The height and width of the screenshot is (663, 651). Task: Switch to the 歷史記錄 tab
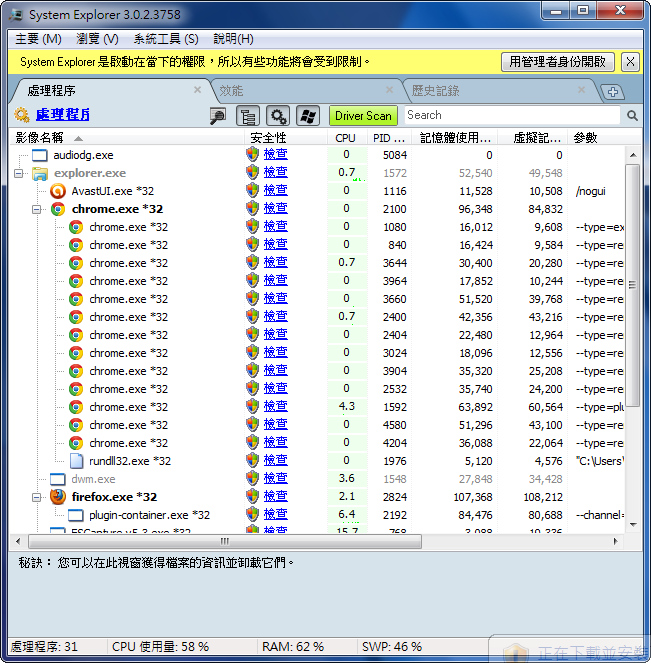(434, 91)
